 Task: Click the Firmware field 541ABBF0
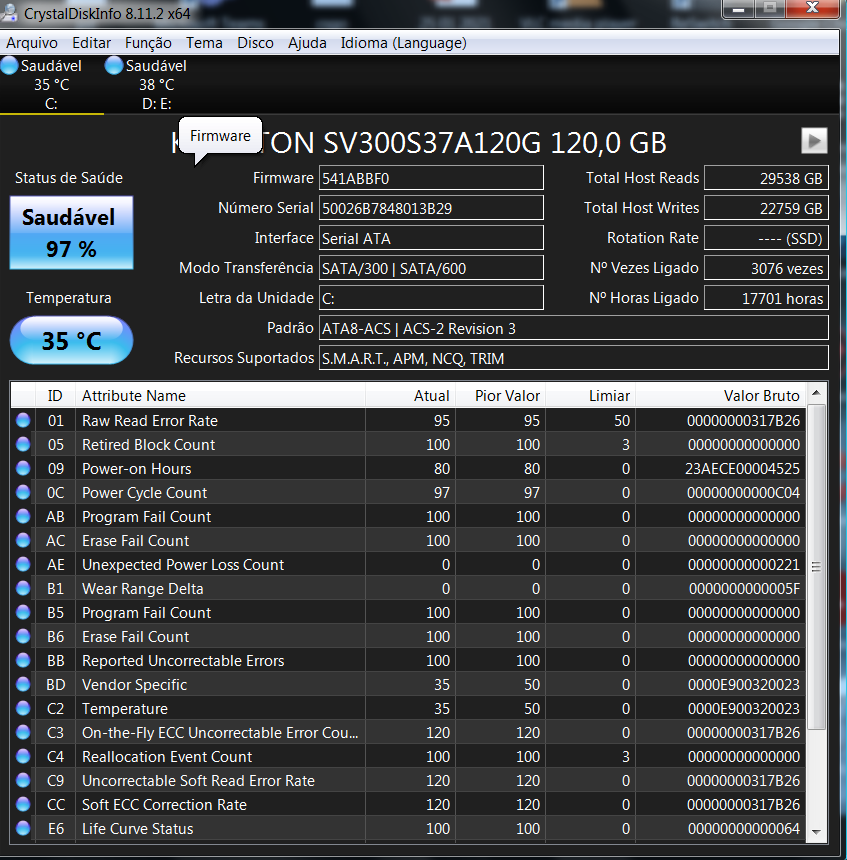point(431,178)
